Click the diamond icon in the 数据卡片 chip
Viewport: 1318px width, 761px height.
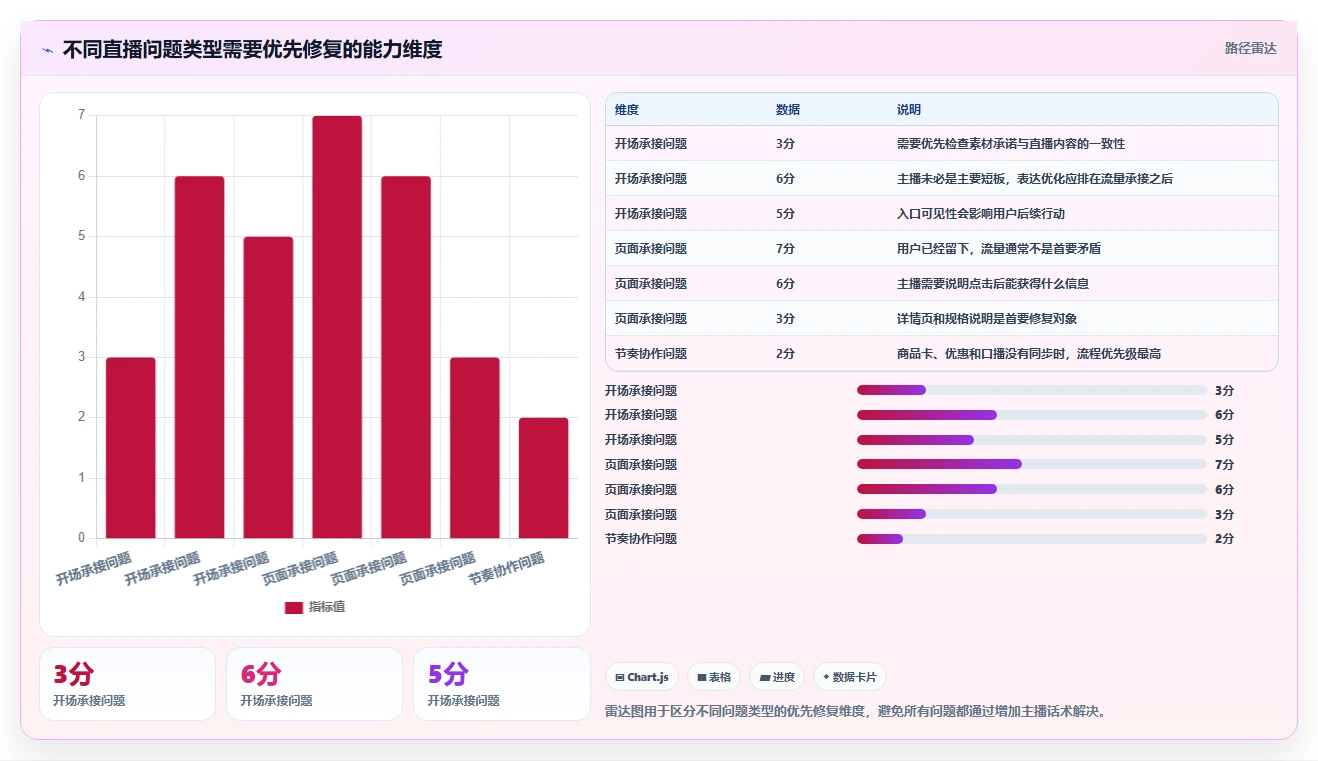[826, 677]
